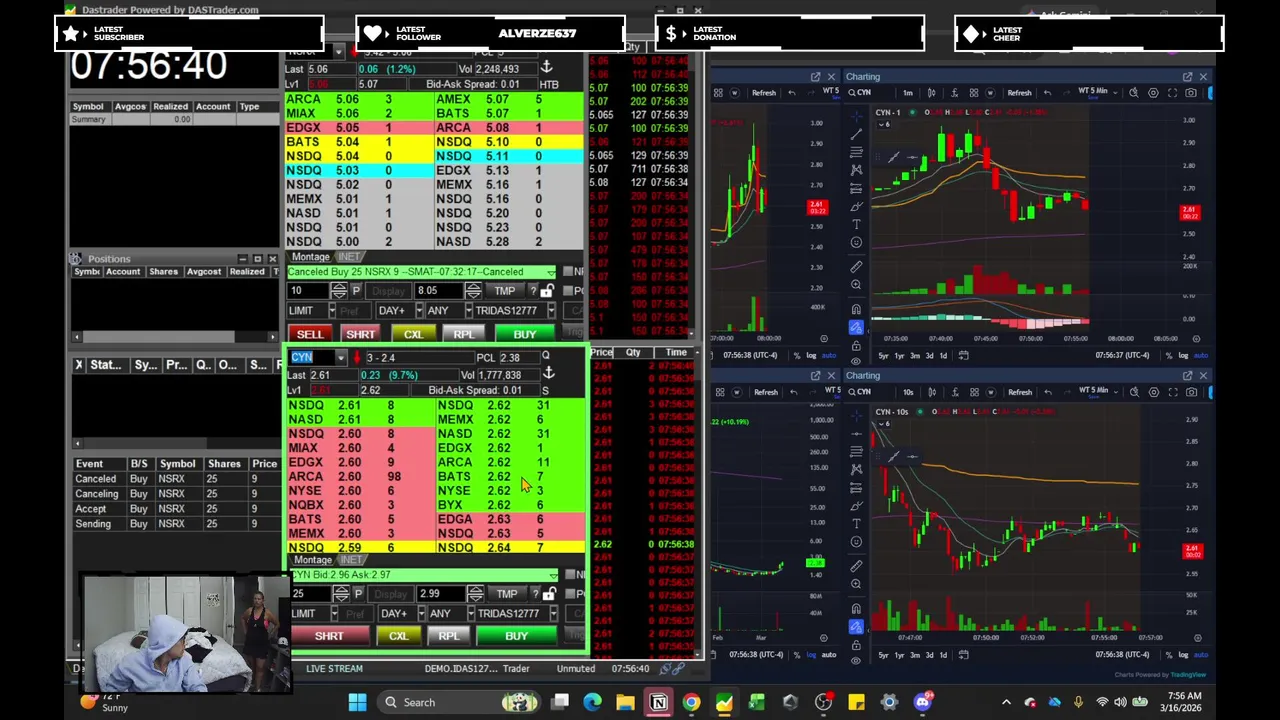Click the shares field showing 25
Screen dimensions: 1280x720
click(309, 594)
